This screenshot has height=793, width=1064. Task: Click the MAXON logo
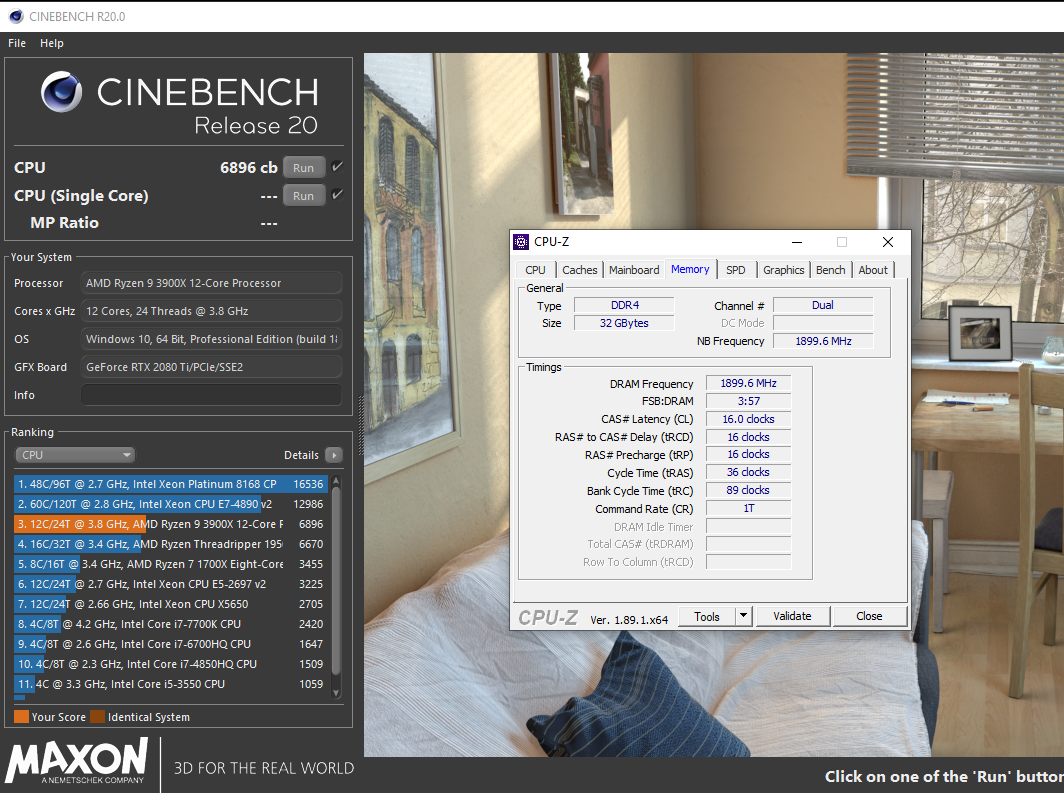click(x=77, y=760)
